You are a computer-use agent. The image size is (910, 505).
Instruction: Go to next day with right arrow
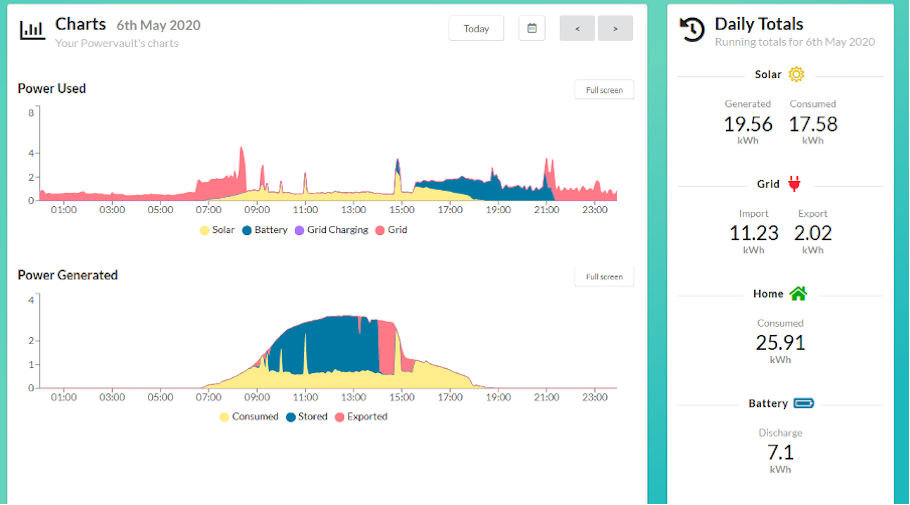click(615, 28)
